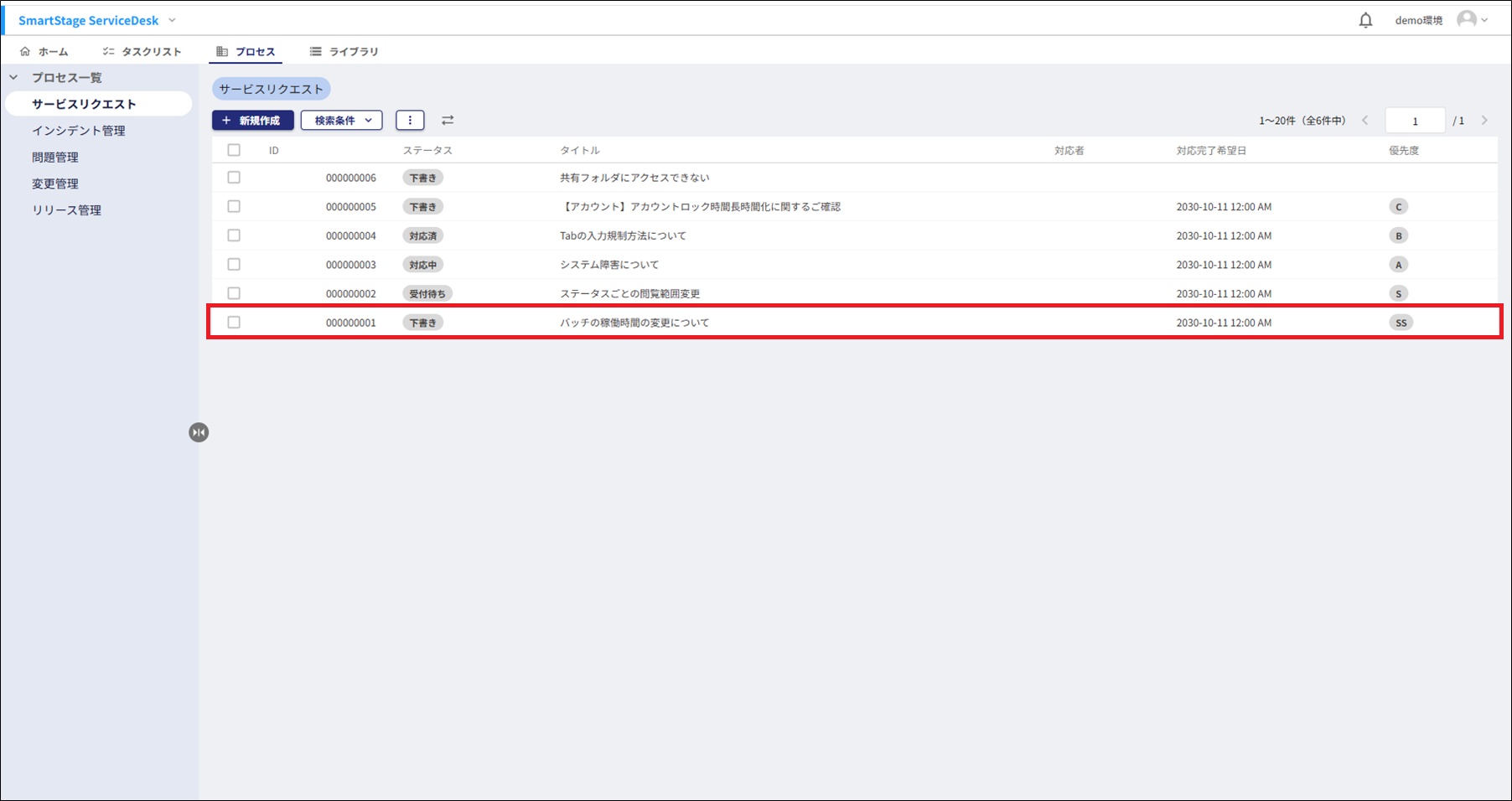Screen dimensions: 1512x801
Task: Expand the SmartStage ServiceDesk app switcher chevron
Action: tap(172, 20)
